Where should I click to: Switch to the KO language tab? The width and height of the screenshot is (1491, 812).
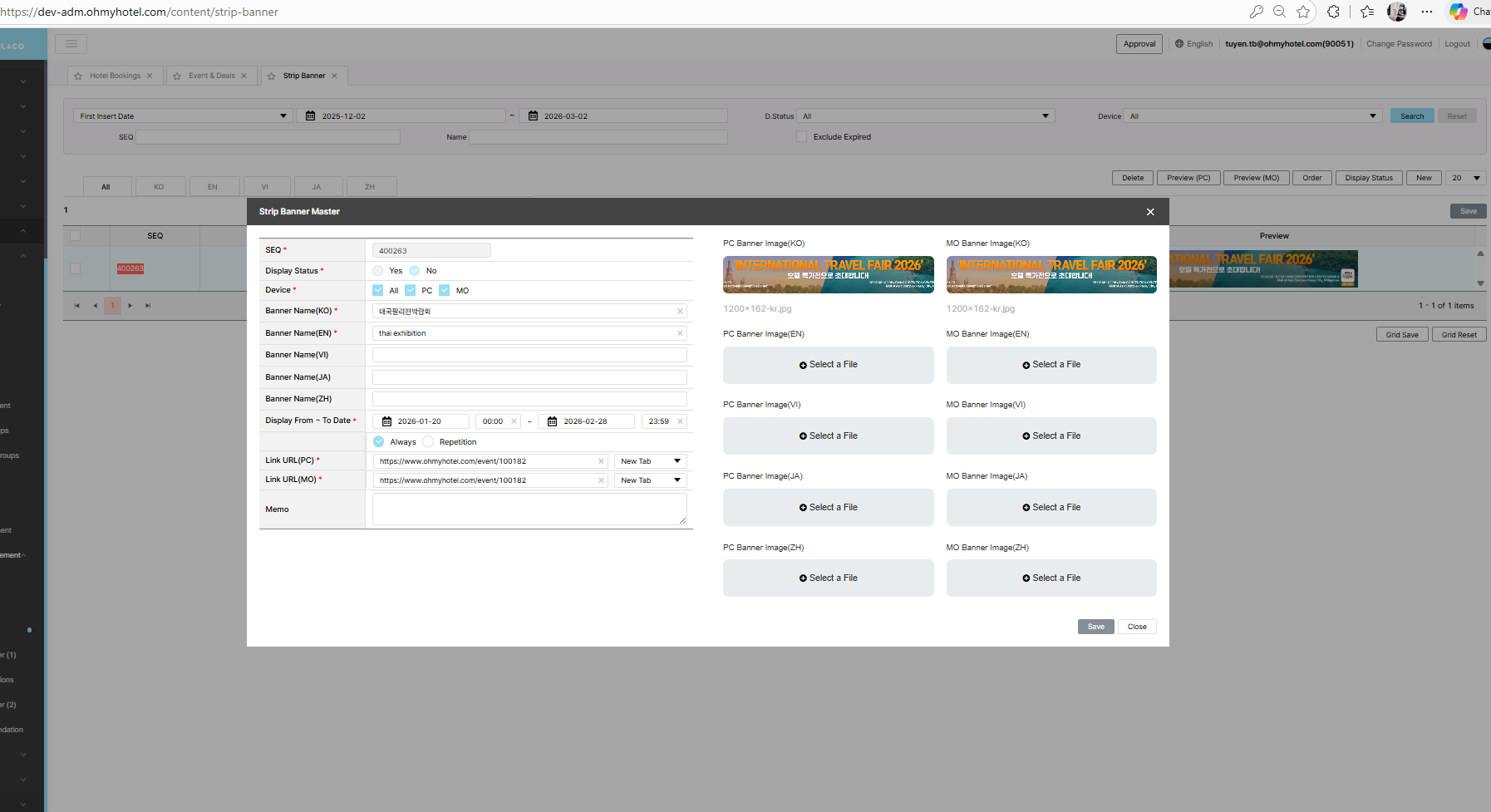point(159,187)
